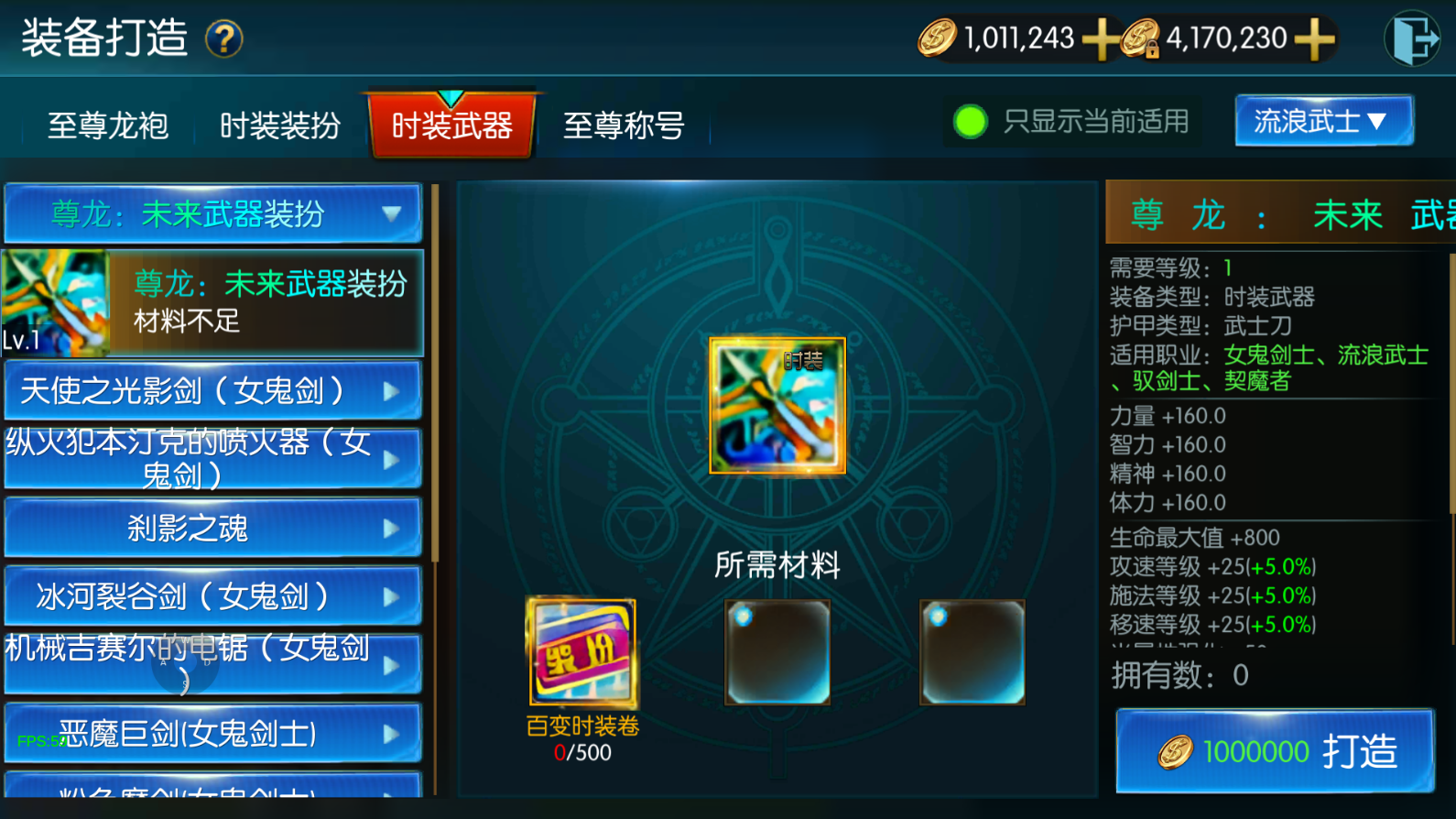Image resolution: width=1456 pixels, height=819 pixels.
Task: Click the rightmost empty material slot
Action: pyautogui.click(x=972, y=652)
